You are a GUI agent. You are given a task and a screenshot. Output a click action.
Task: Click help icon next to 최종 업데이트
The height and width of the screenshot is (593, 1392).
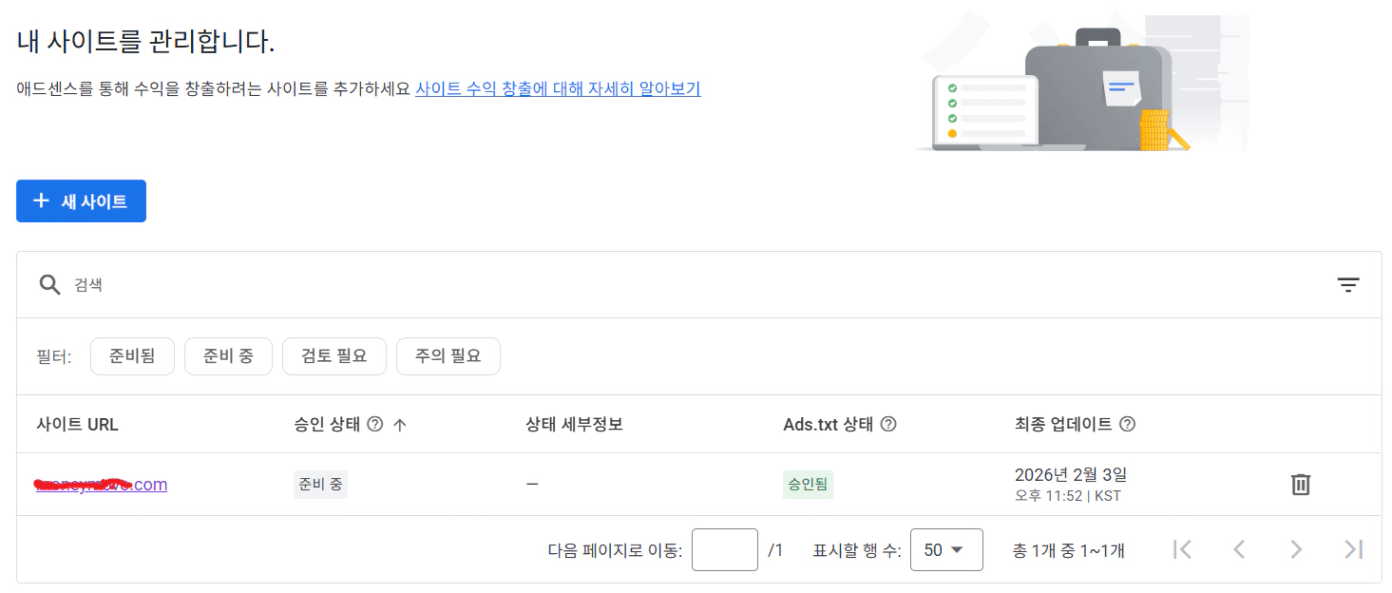coord(1127,424)
